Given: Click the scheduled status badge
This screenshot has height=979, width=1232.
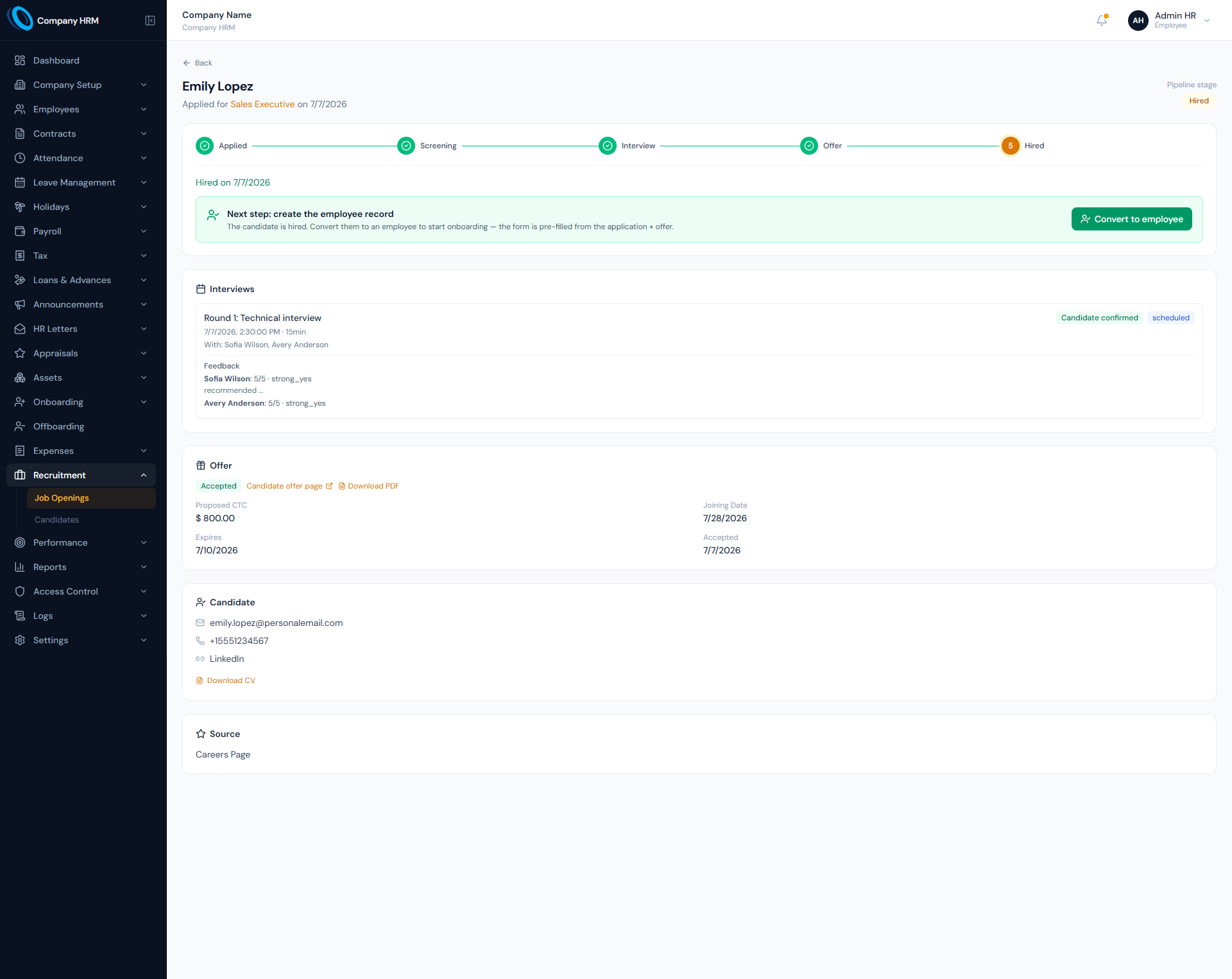Looking at the screenshot, I should (1170, 318).
